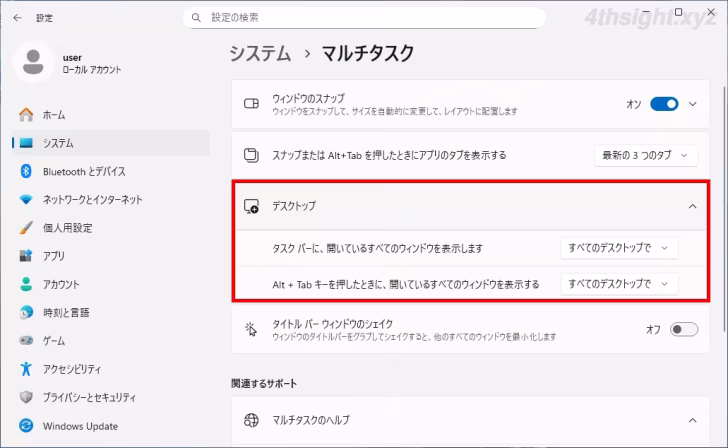
Task: Click the Gaming controller icon
Action: tap(26, 341)
